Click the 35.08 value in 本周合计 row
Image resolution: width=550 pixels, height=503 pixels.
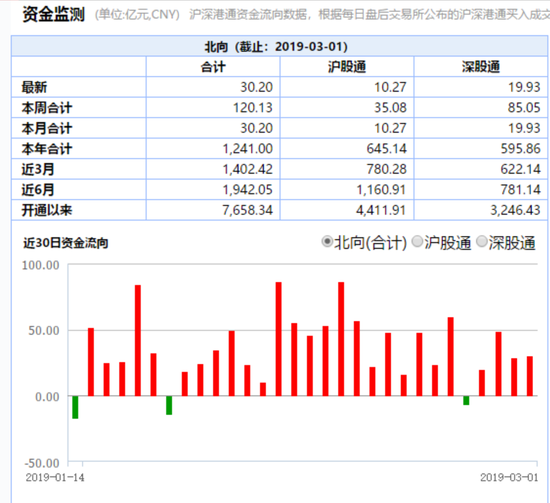[x=390, y=108]
